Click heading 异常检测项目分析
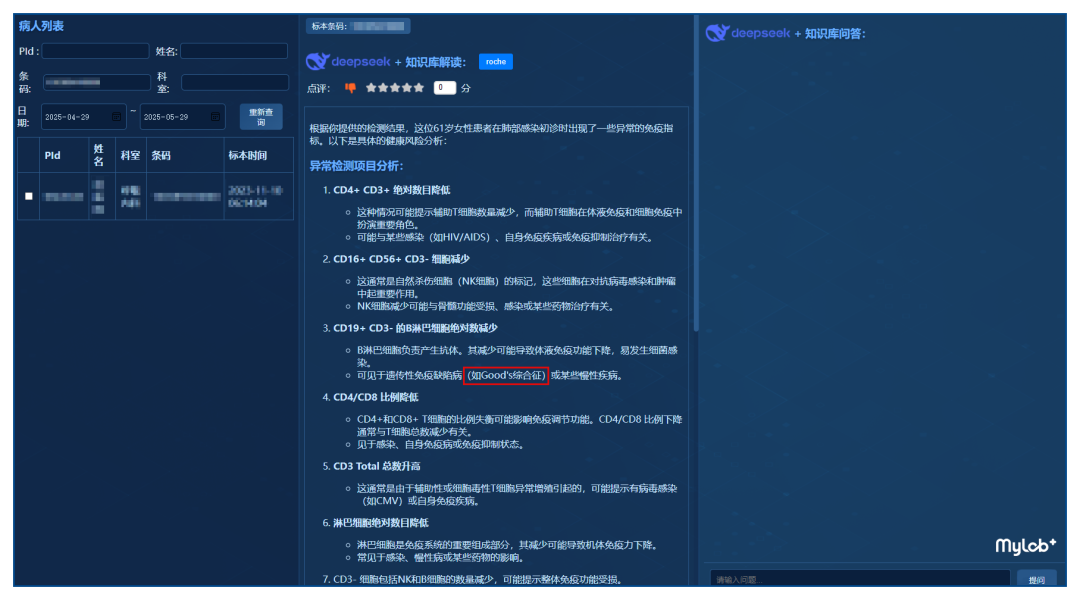1080x600 pixels. [356, 166]
